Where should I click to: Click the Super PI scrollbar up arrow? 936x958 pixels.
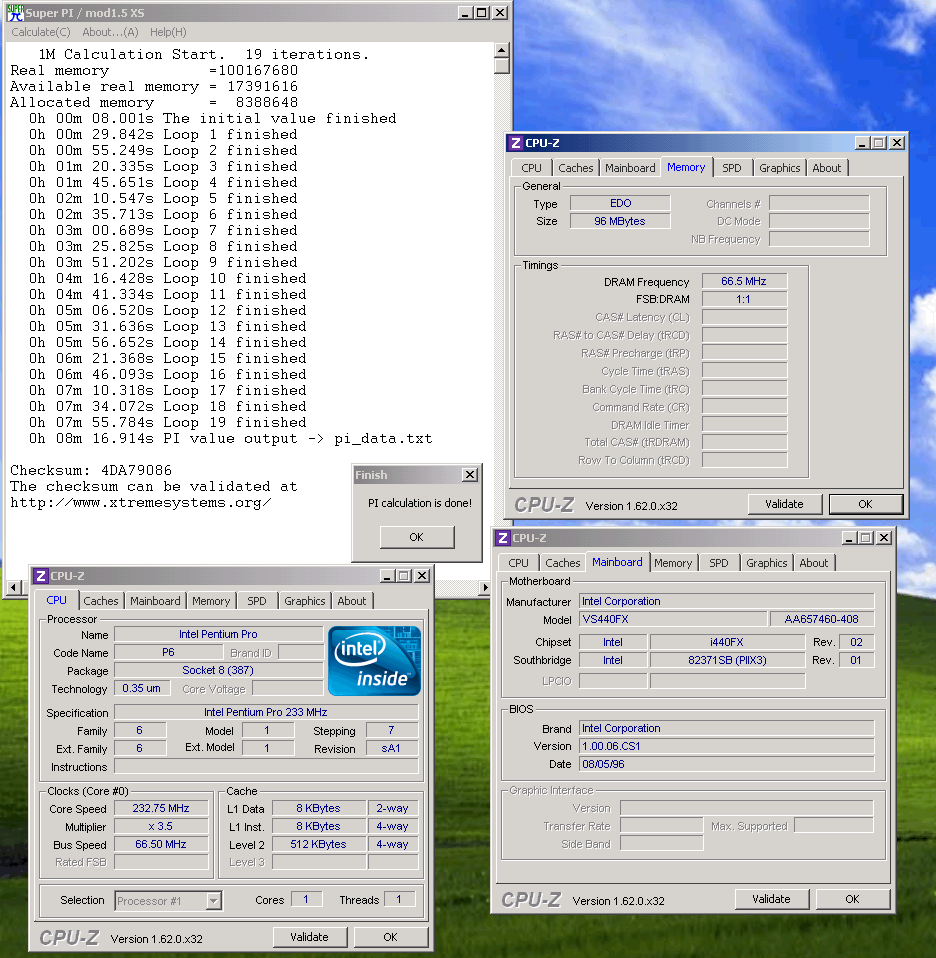pos(501,48)
